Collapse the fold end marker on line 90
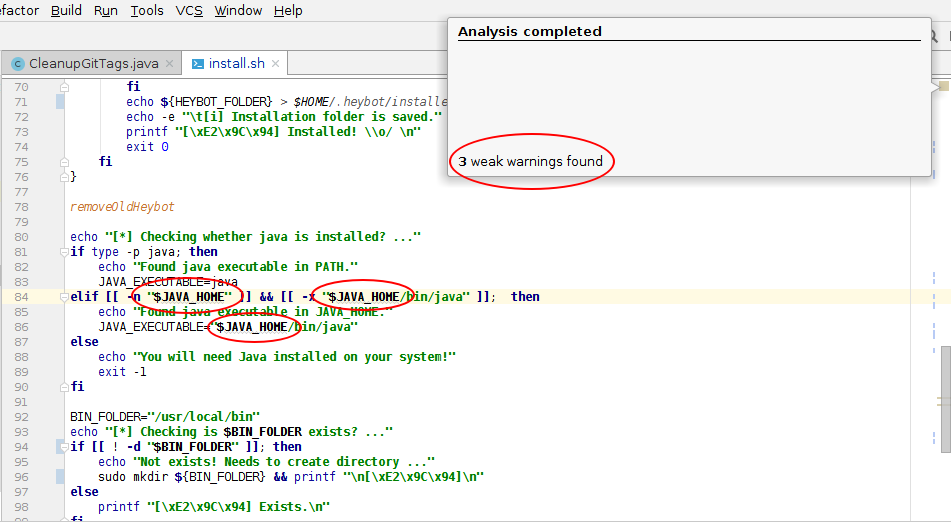Image resolution: width=951 pixels, height=522 pixels. [64, 387]
